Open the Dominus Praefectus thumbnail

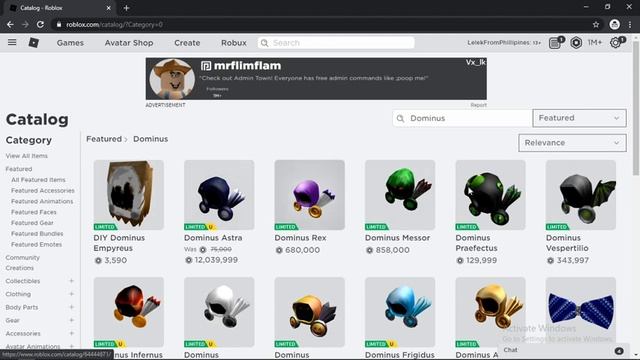(491, 195)
